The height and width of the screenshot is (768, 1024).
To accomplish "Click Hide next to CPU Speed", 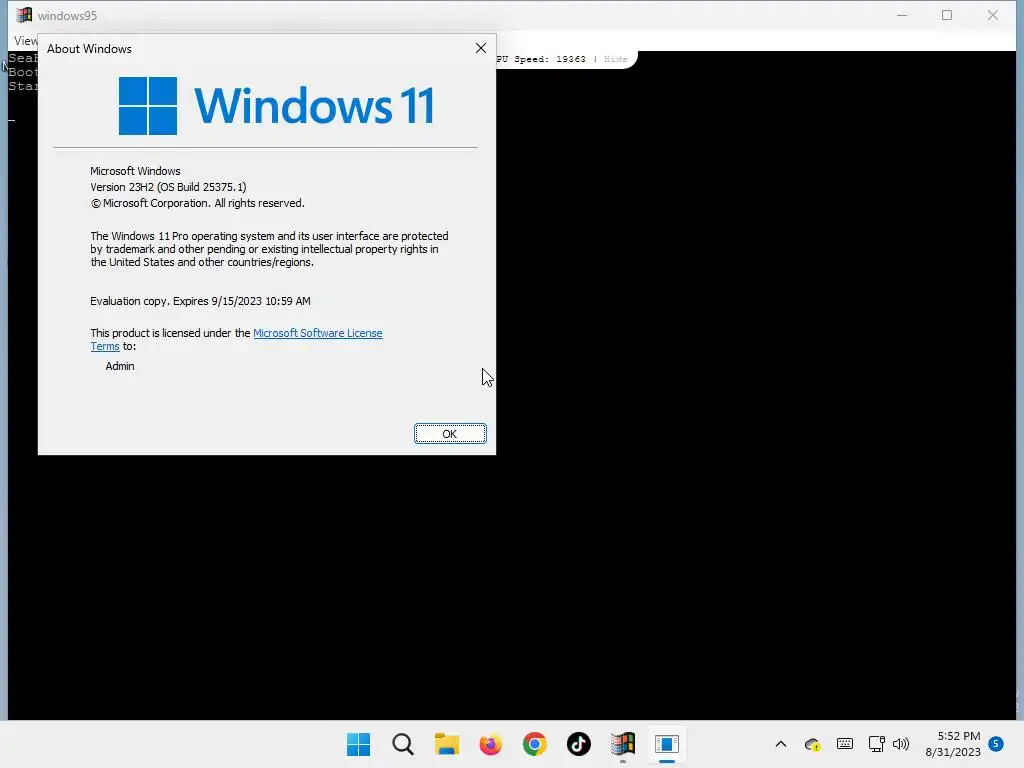I will click(x=615, y=59).
